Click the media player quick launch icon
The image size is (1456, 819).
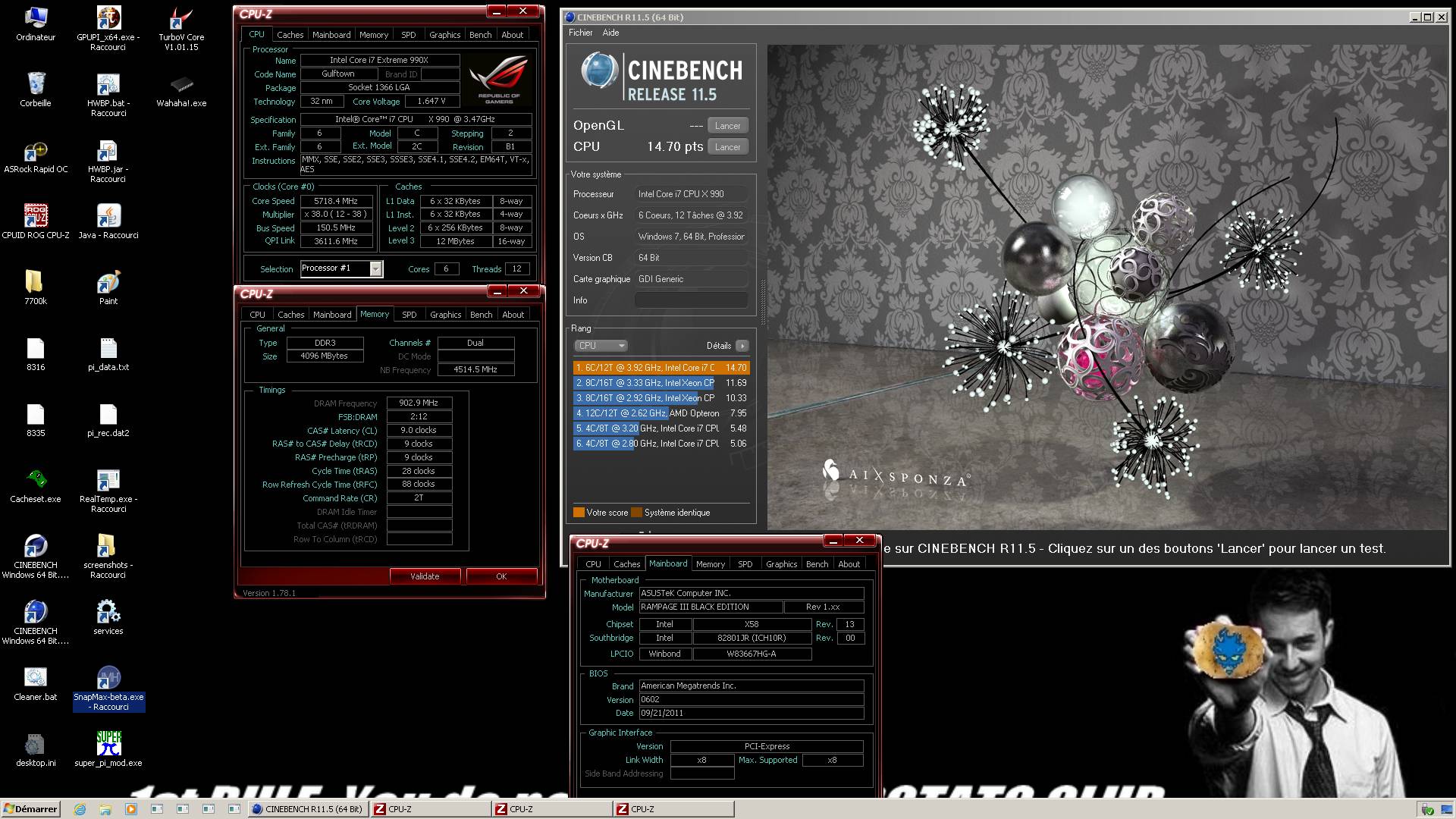coord(131,809)
